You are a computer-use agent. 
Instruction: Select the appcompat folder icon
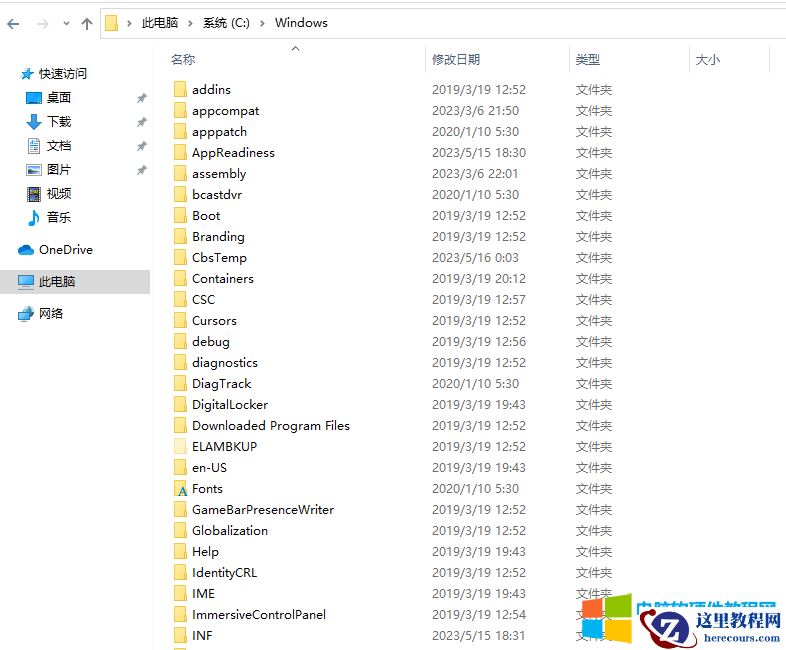[x=180, y=111]
